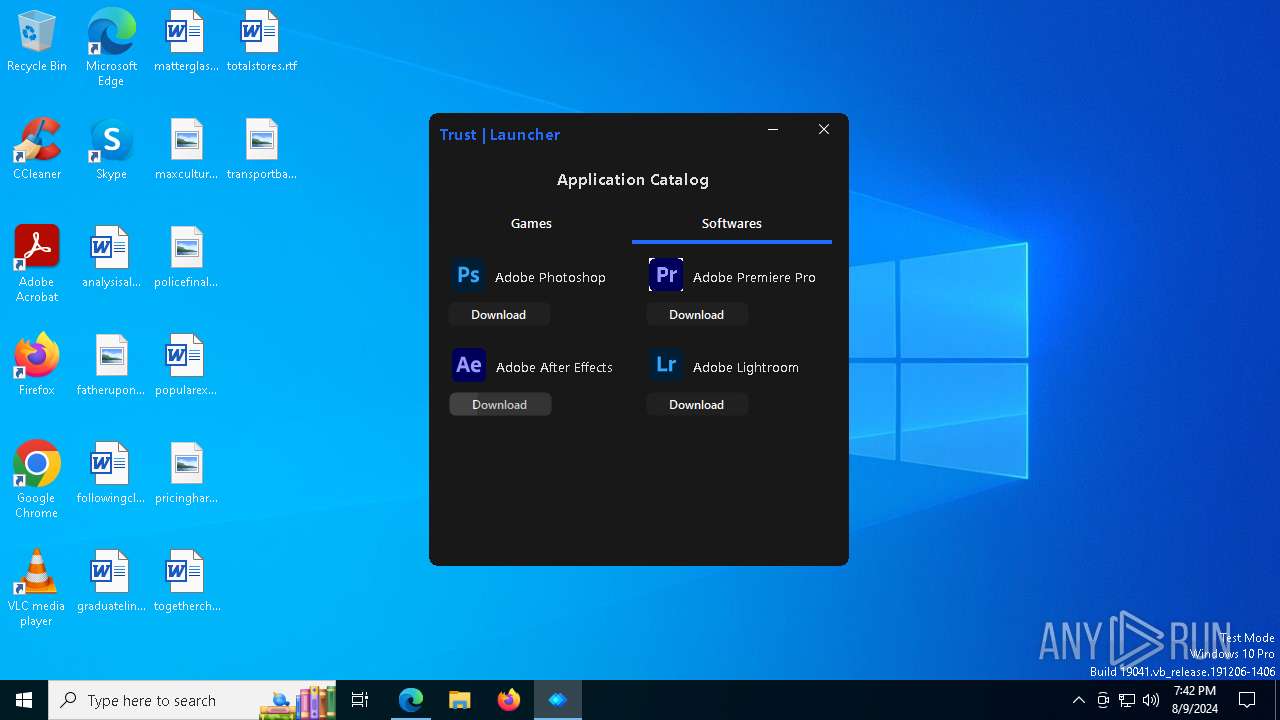Show hidden system tray icons
The image size is (1280, 720).
click(1078, 700)
